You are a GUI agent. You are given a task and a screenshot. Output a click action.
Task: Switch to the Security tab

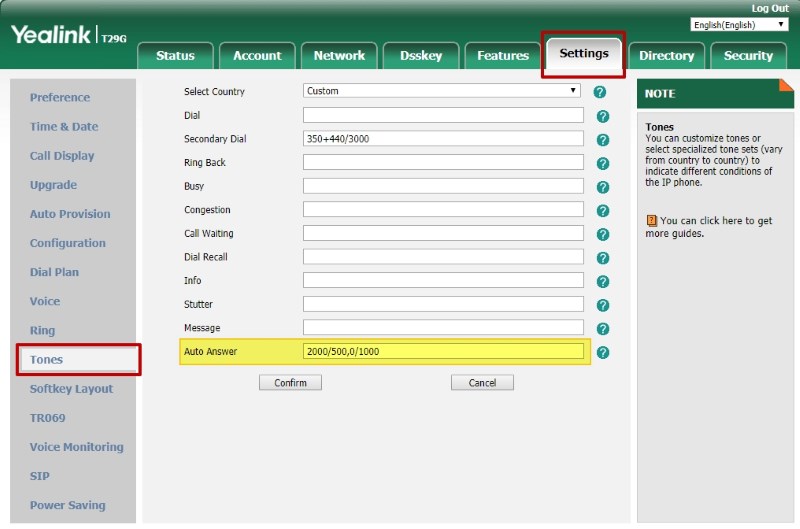point(748,56)
